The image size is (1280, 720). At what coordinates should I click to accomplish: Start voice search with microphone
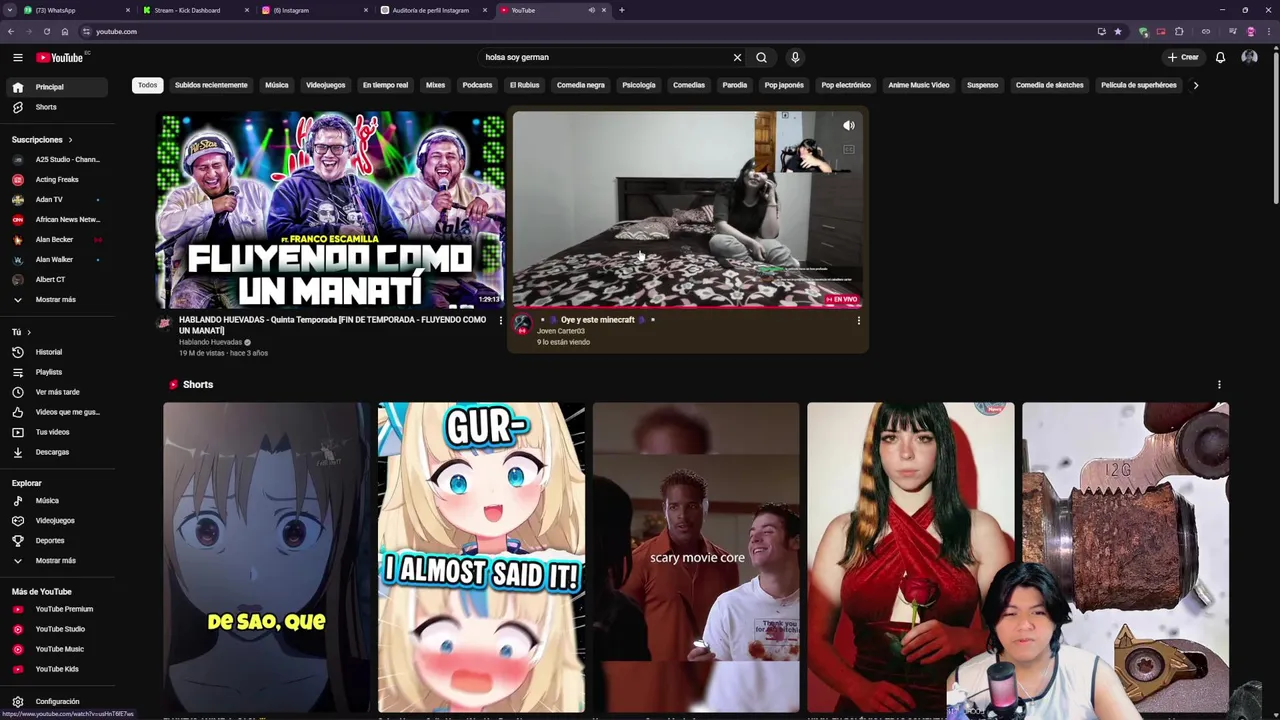[795, 57]
